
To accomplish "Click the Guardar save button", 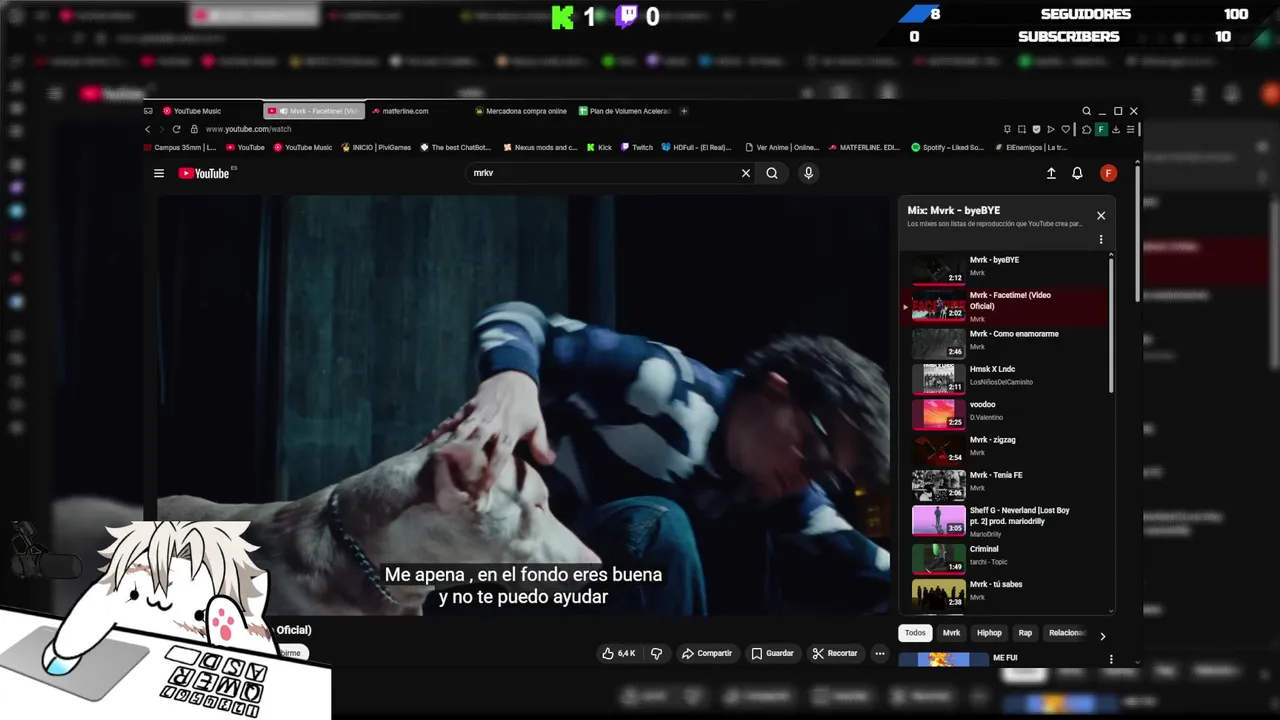I will [772, 653].
